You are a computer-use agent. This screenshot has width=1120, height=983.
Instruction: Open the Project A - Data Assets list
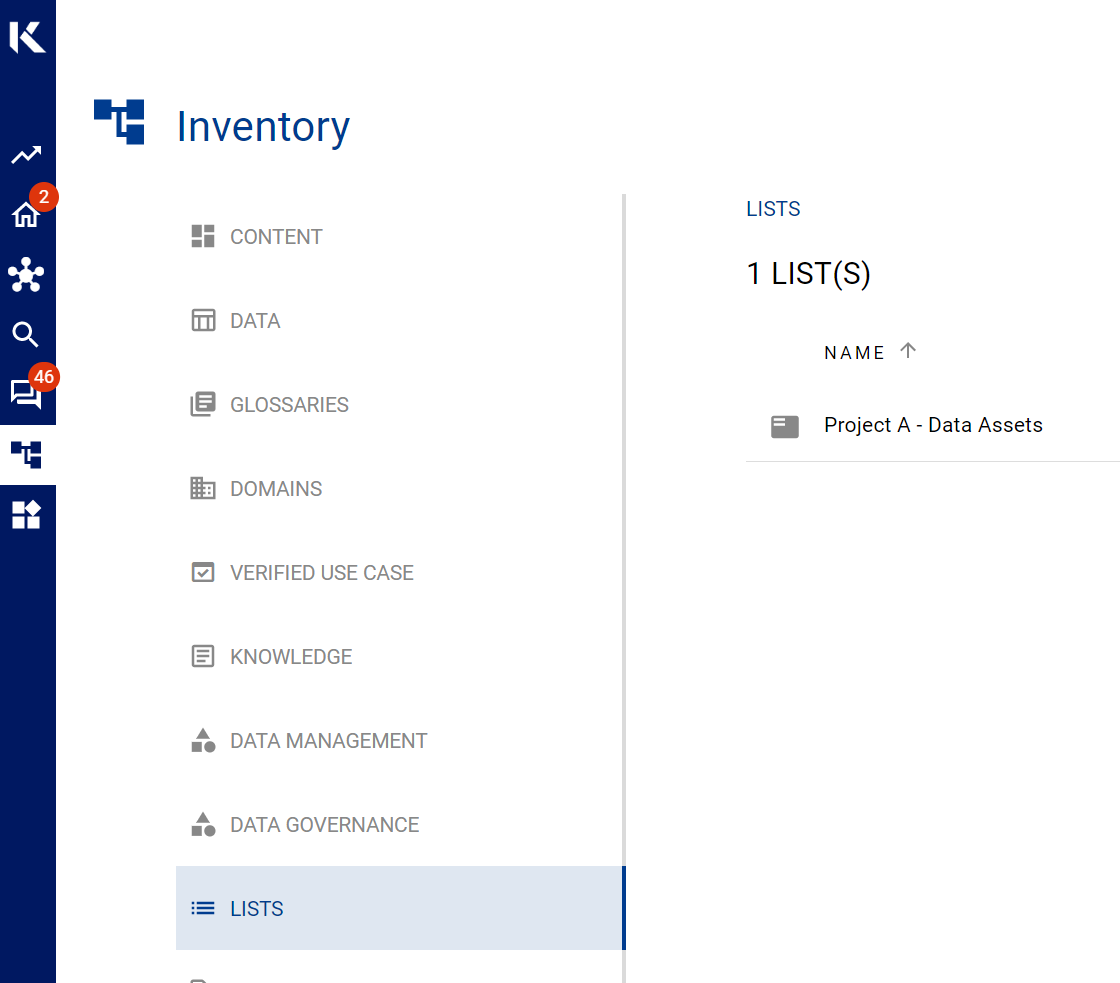(933, 424)
